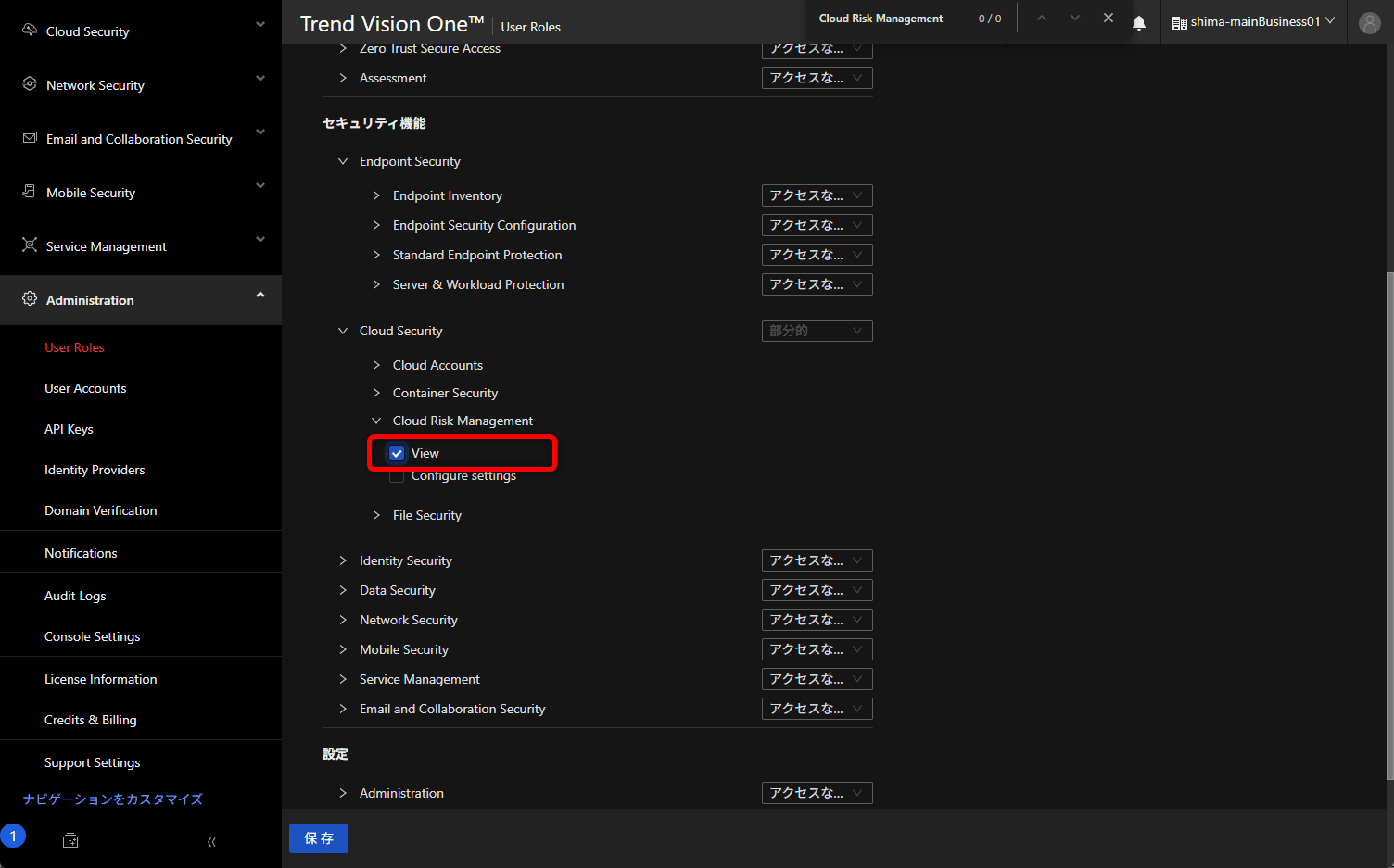Go to next search match arrow

[x=1075, y=19]
